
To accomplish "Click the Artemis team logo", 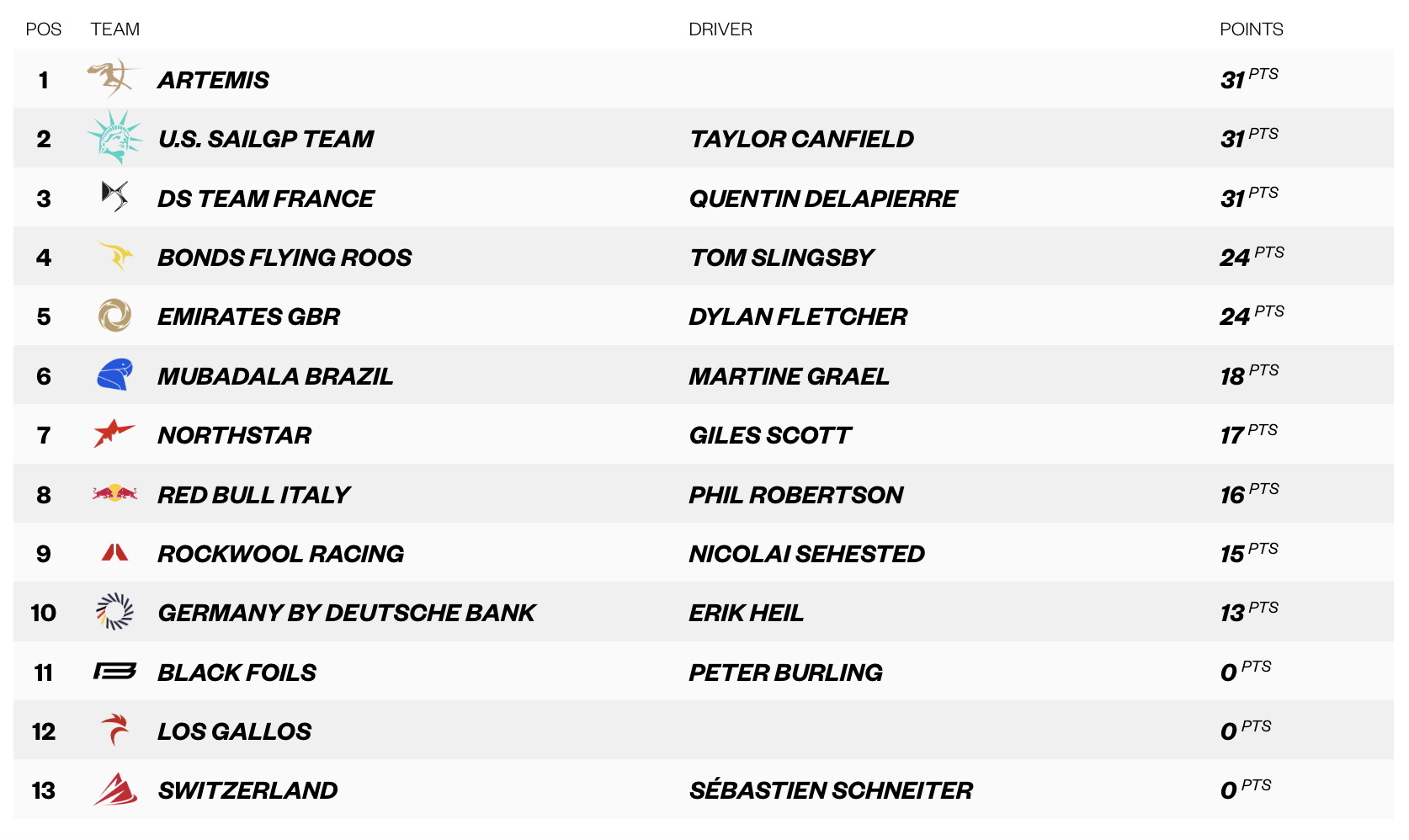I will (x=114, y=78).
